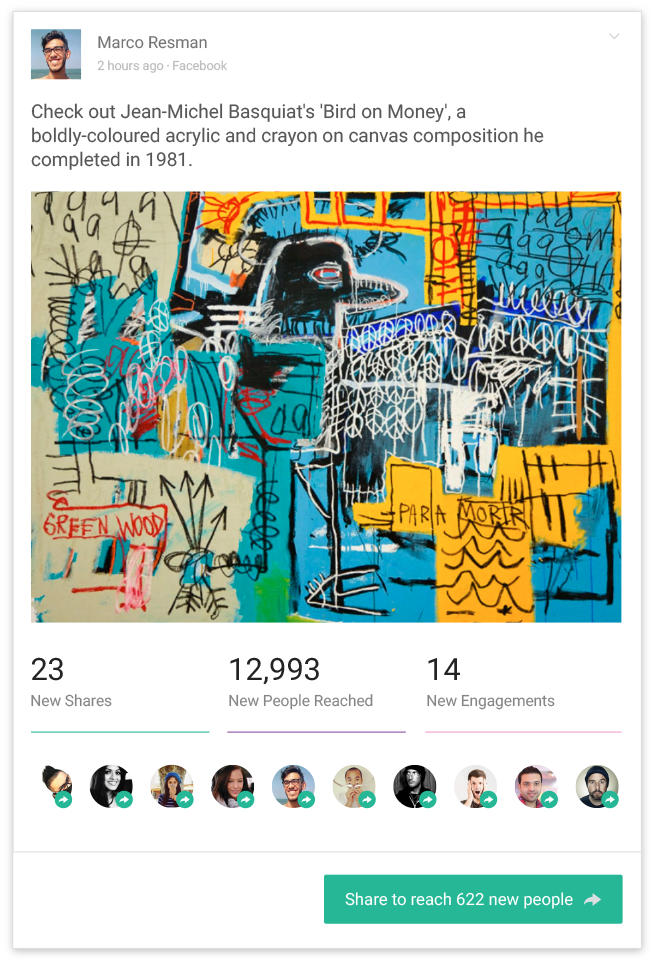This screenshot has height=963, width=654.
Task: Click the first sharer avatar with top bun
Action: coord(56,786)
